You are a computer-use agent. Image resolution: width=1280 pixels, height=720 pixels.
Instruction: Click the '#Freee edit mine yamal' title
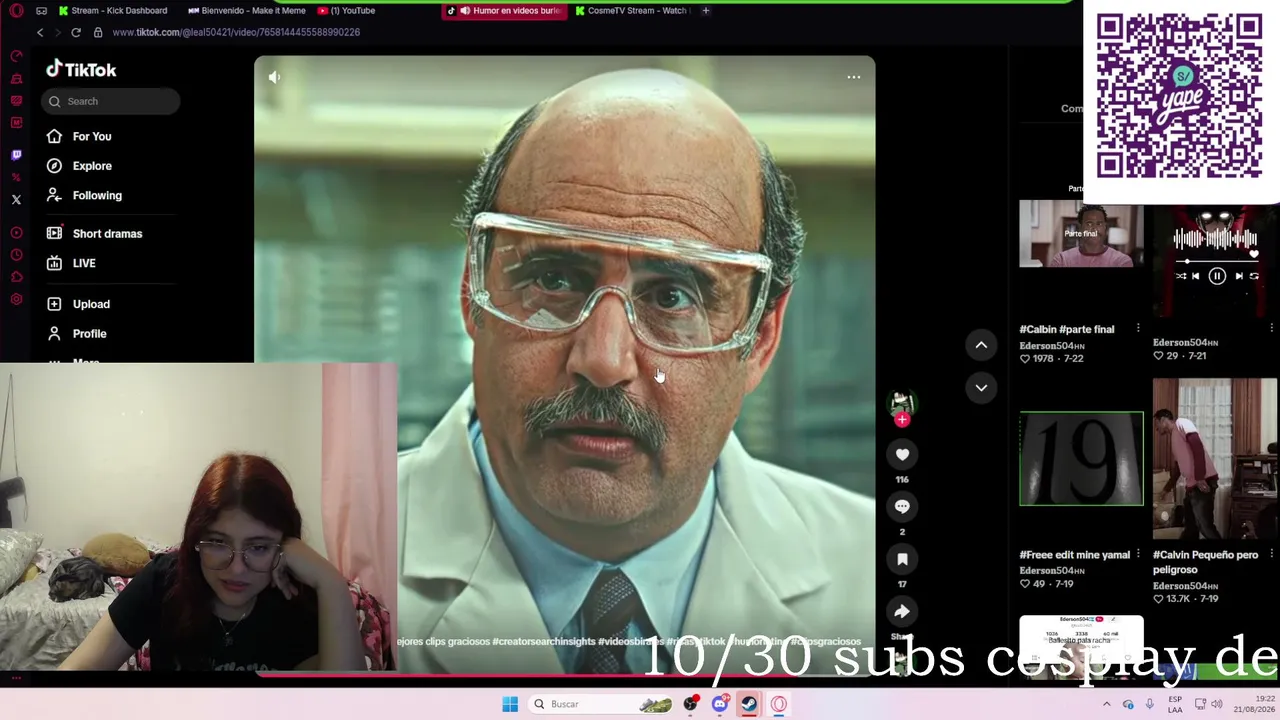click(1074, 555)
